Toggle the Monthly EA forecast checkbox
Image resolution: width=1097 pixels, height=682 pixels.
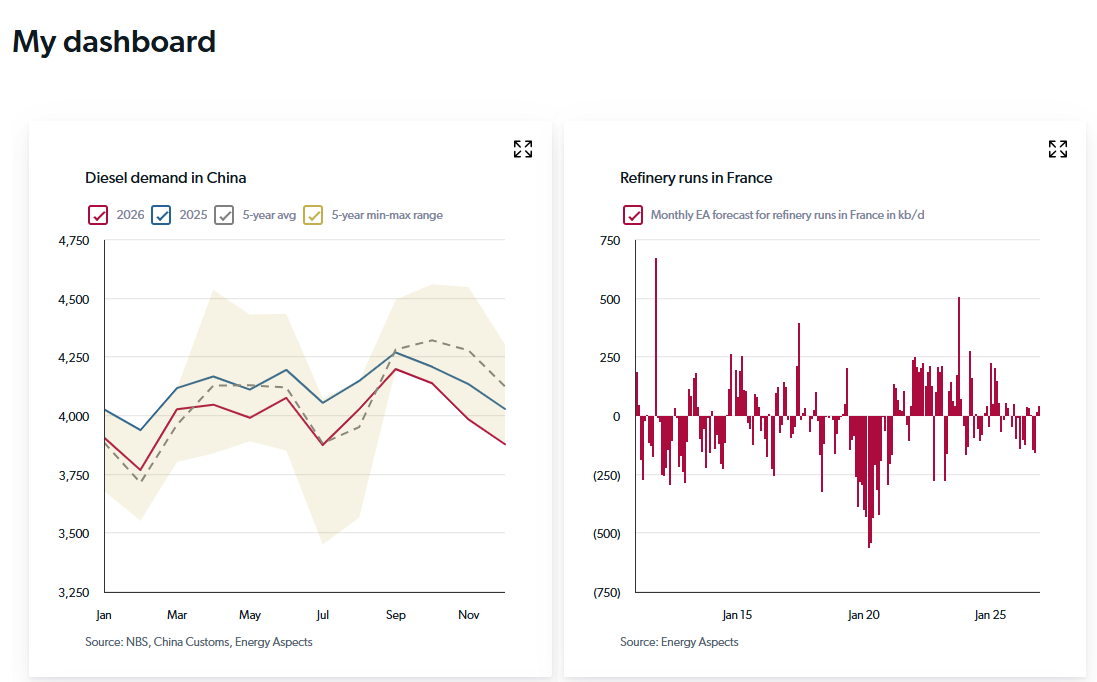[633, 215]
